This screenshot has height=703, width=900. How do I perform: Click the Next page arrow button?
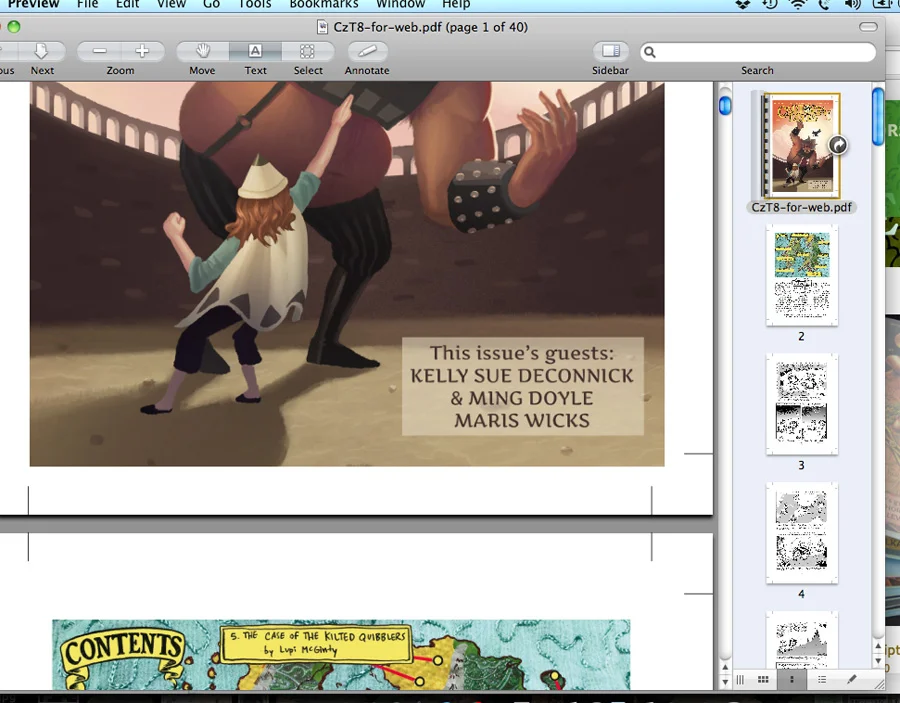41,51
